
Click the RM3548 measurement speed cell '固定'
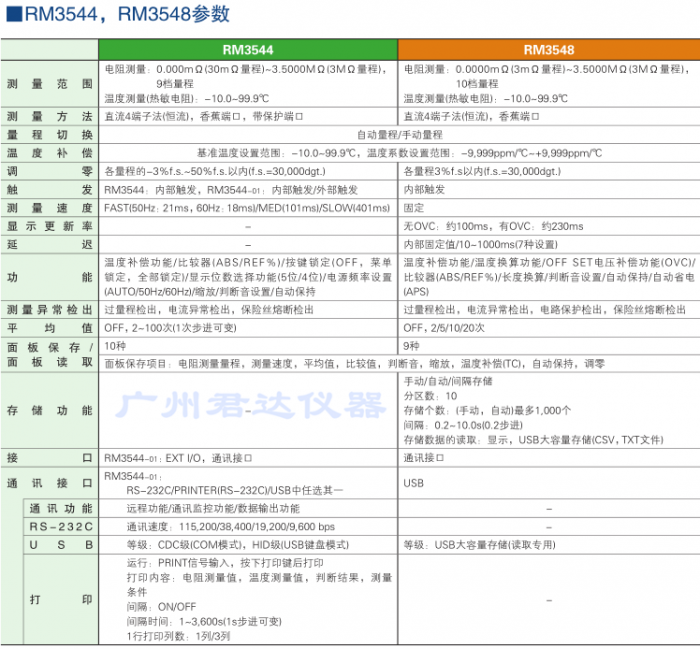pyautogui.click(x=413, y=208)
